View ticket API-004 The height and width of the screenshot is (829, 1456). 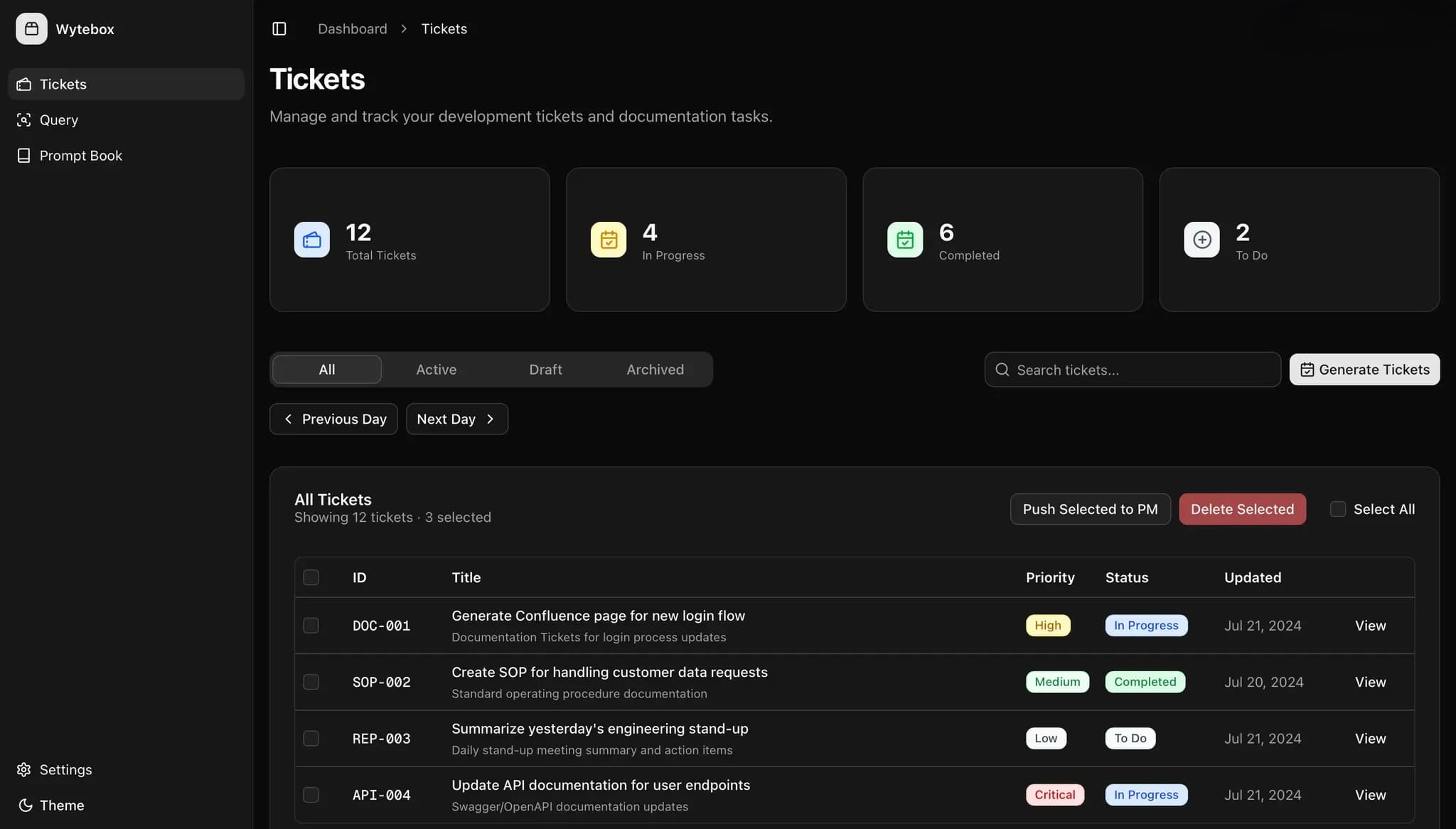[x=1370, y=794]
